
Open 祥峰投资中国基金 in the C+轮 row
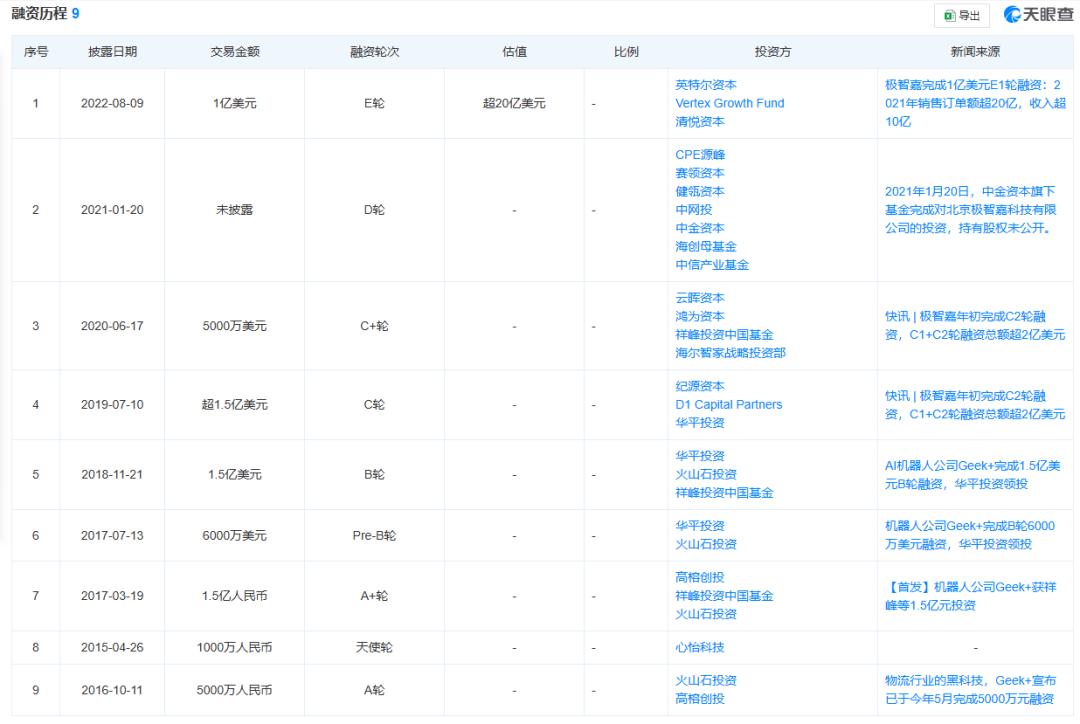tap(724, 335)
